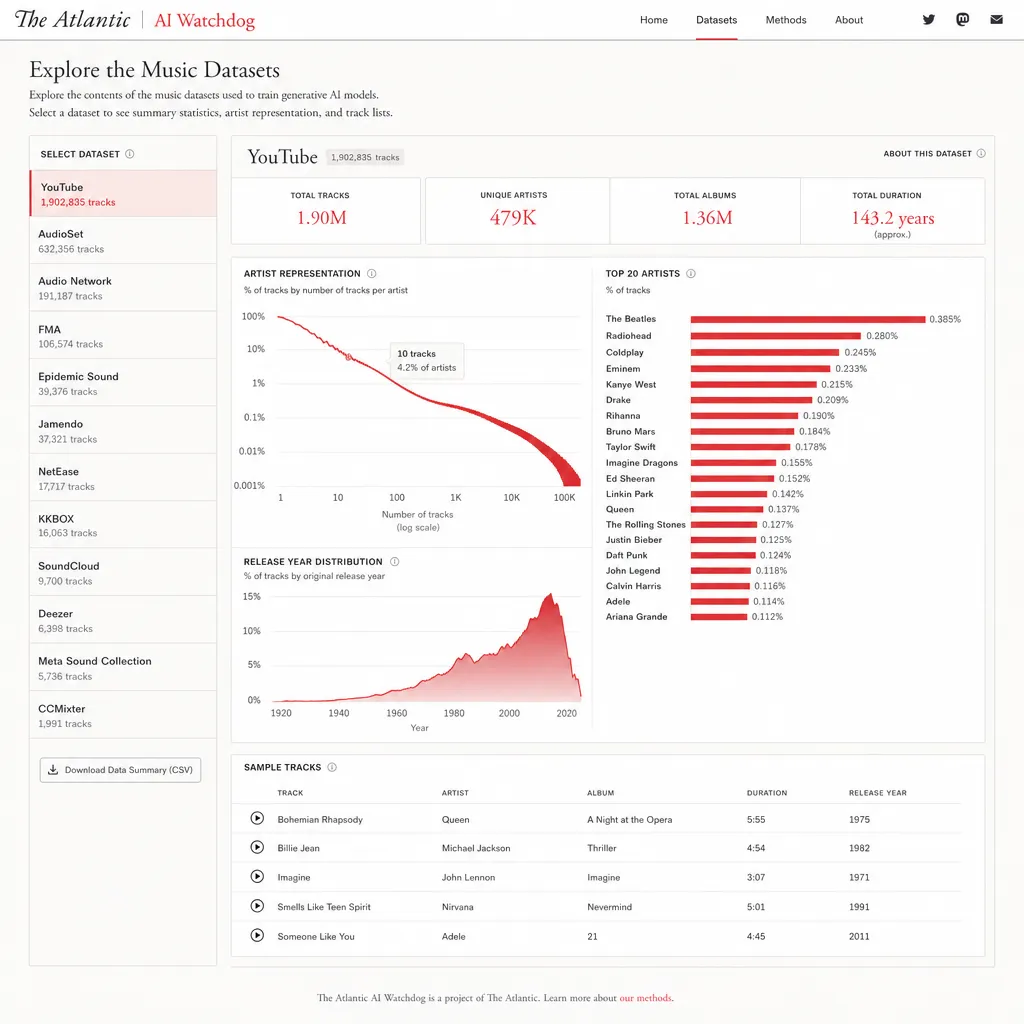1024x1024 pixels.
Task: Open the Methods menu item
Action: pos(786,20)
